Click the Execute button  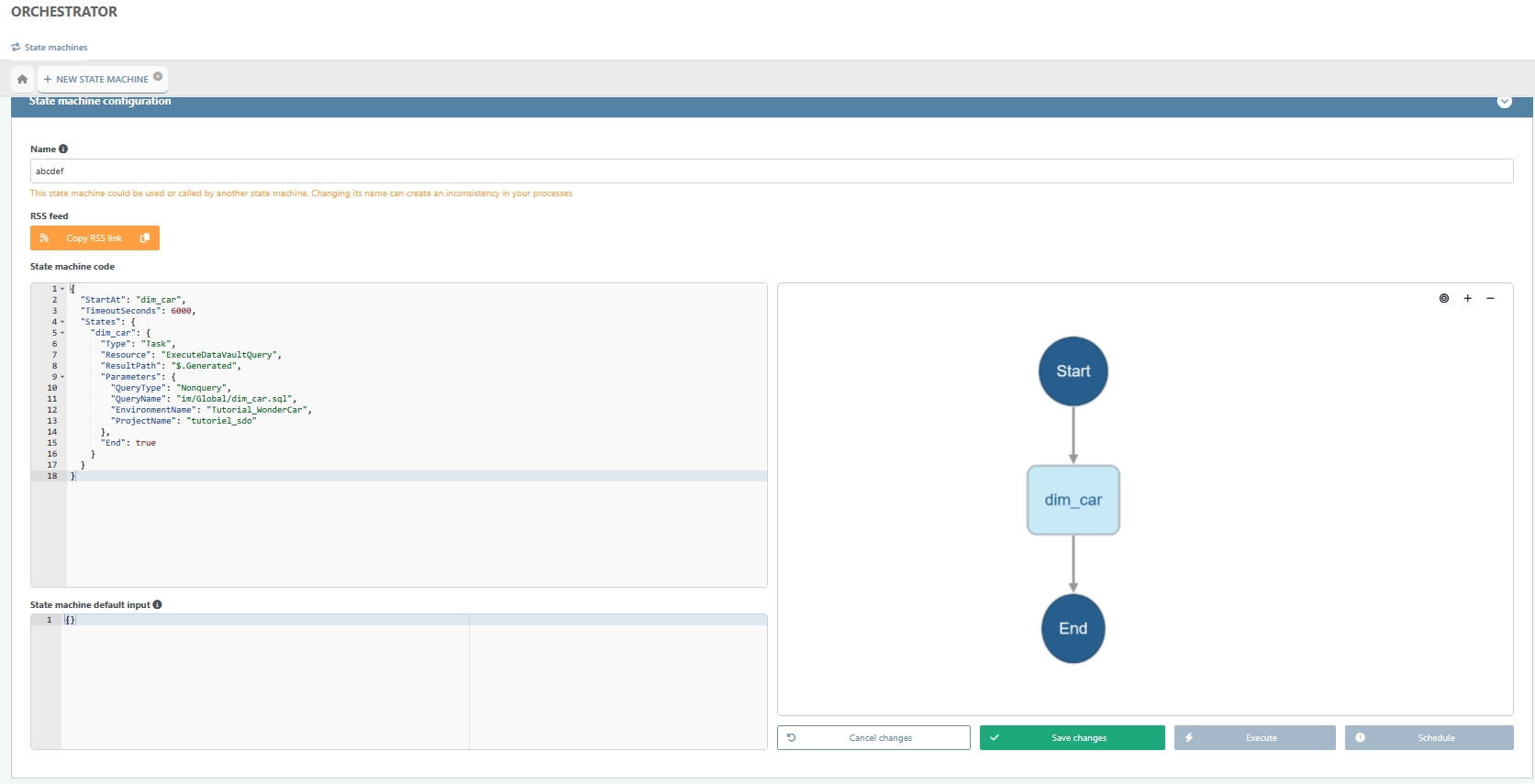pyautogui.click(x=1254, y=737)
